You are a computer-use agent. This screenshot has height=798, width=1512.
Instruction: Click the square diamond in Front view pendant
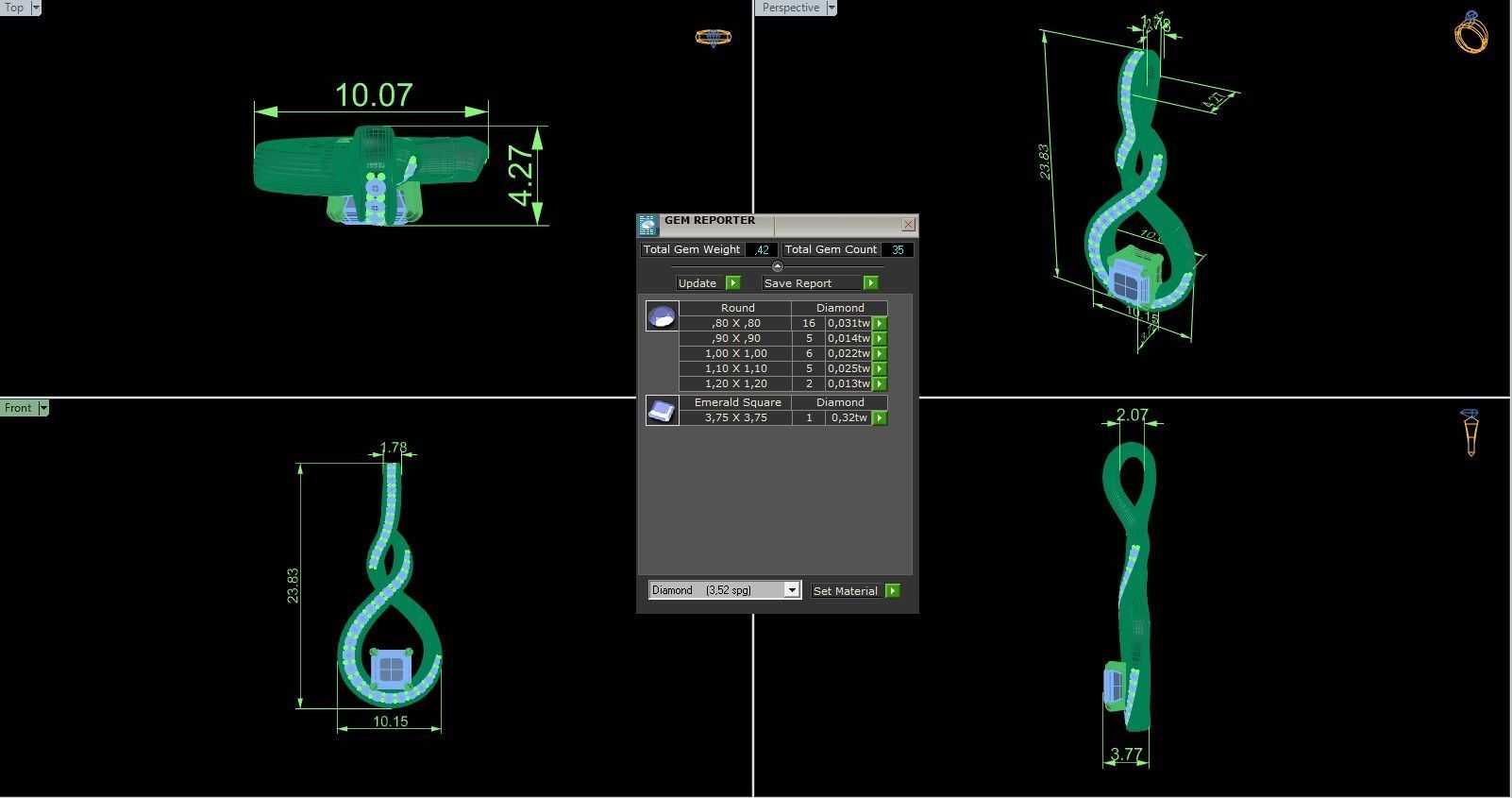tap(390, 669)
